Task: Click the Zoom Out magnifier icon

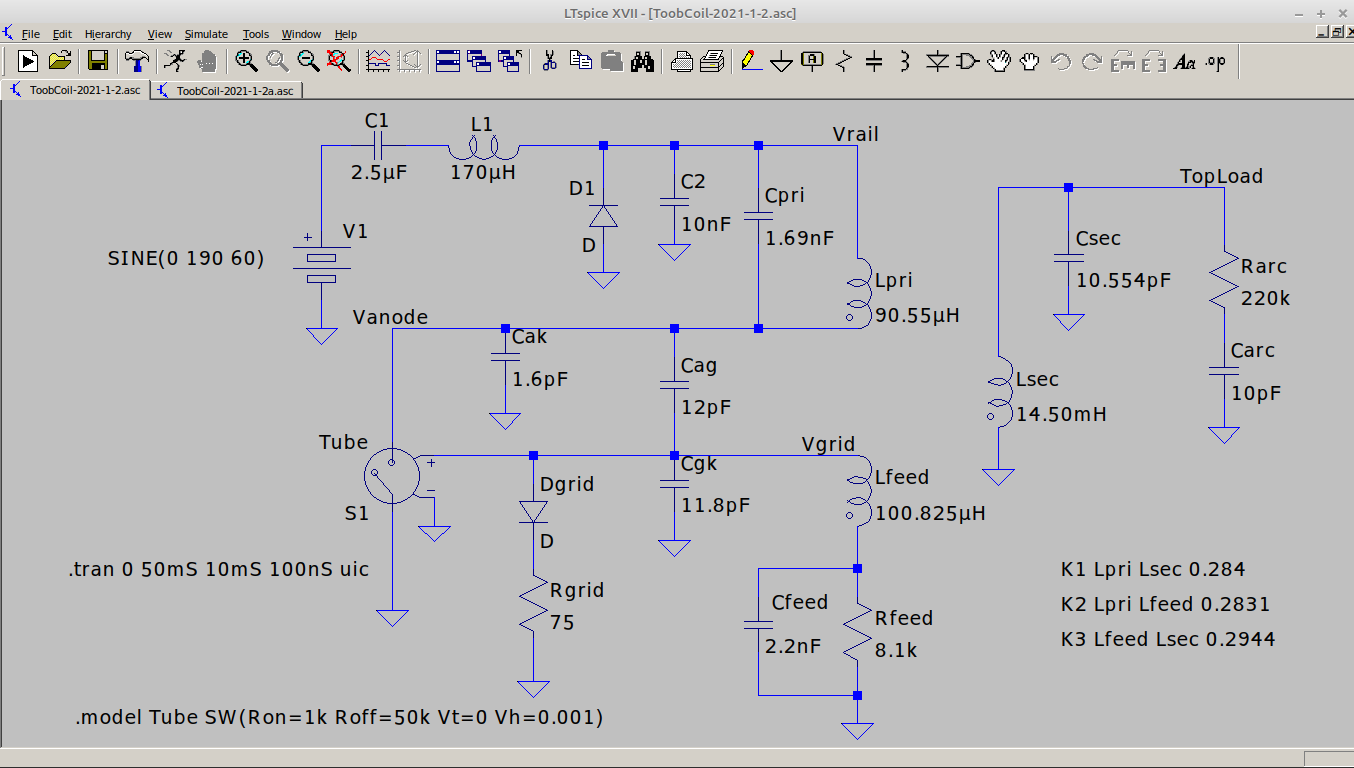Action: pyautogui.click(x=308, y=61)
